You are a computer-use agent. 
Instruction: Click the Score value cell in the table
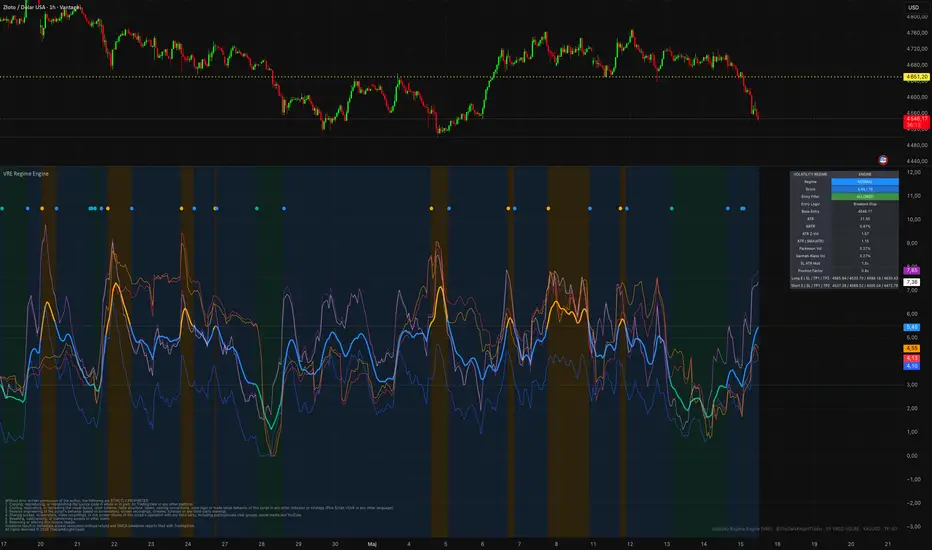point(865,189)
